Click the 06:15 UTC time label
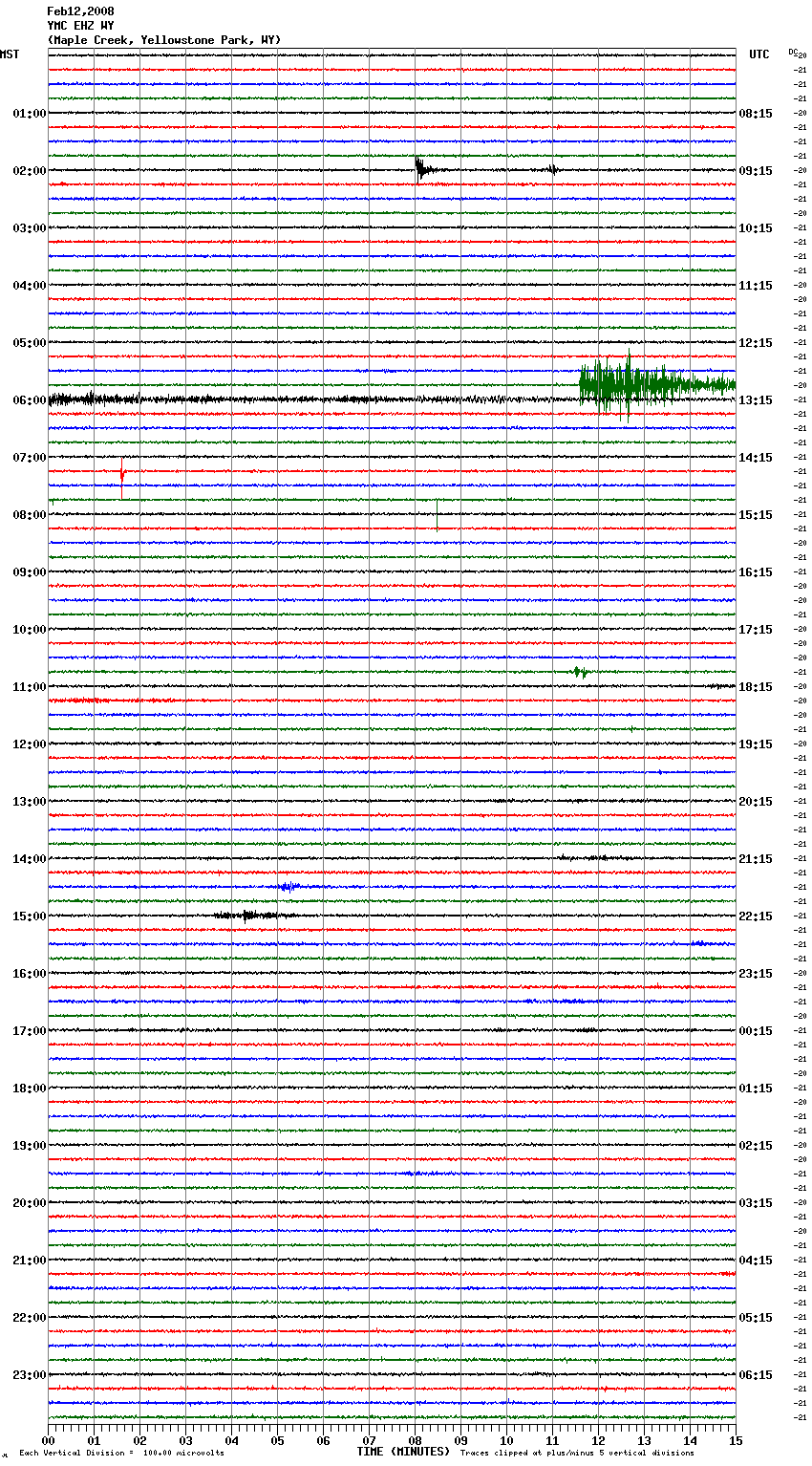The width and height of the screenshot is (812, 1466). 756,1375
